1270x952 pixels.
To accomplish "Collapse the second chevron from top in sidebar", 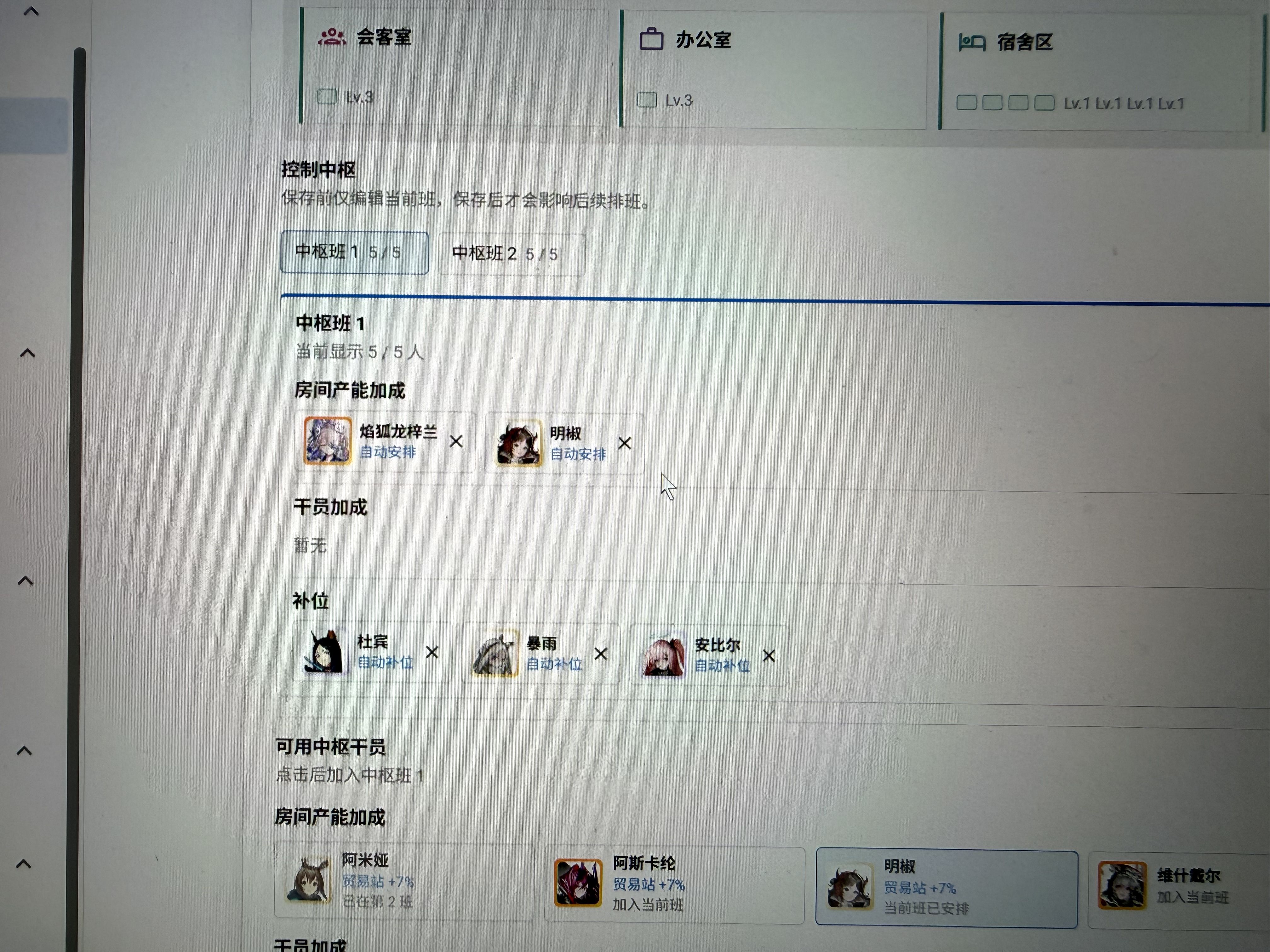I will tap(27, 353).
